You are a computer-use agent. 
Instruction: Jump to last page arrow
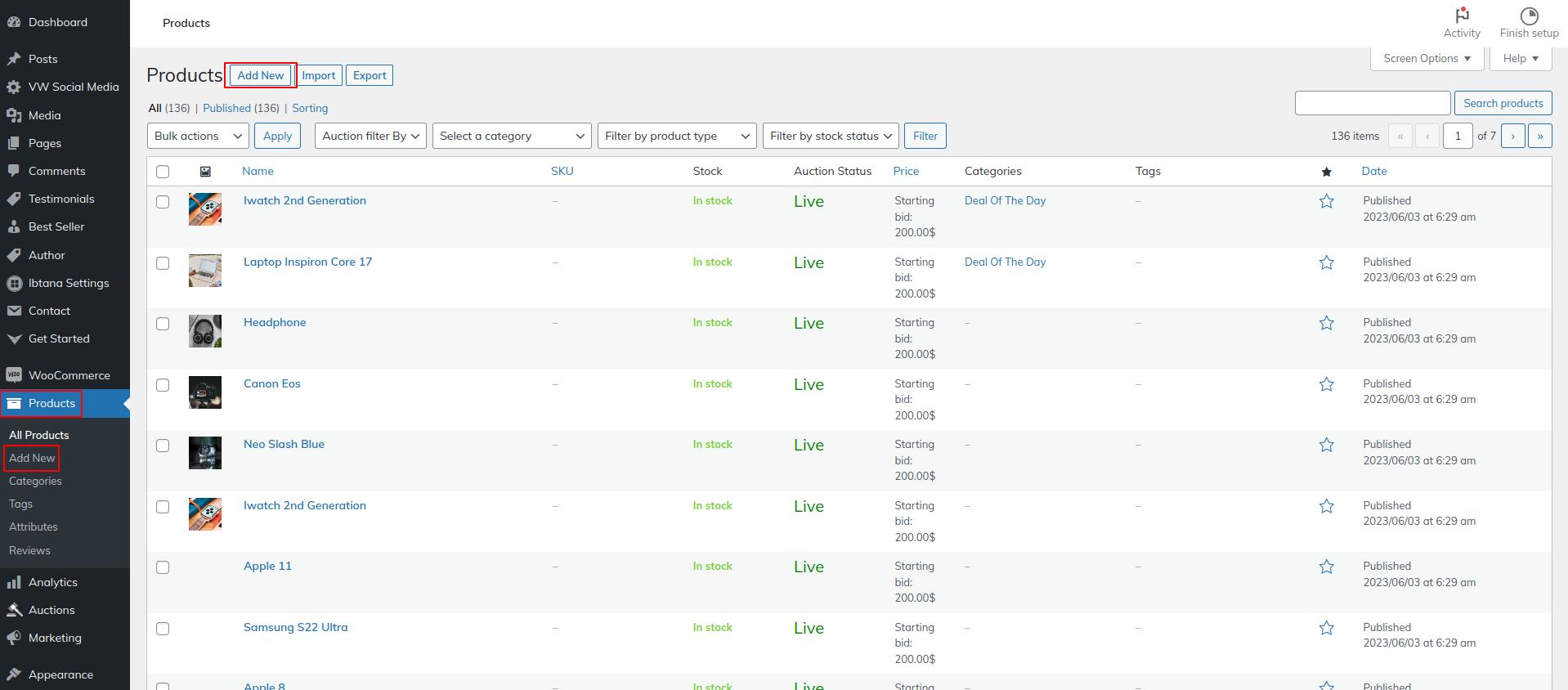[x=1539, y=137]
